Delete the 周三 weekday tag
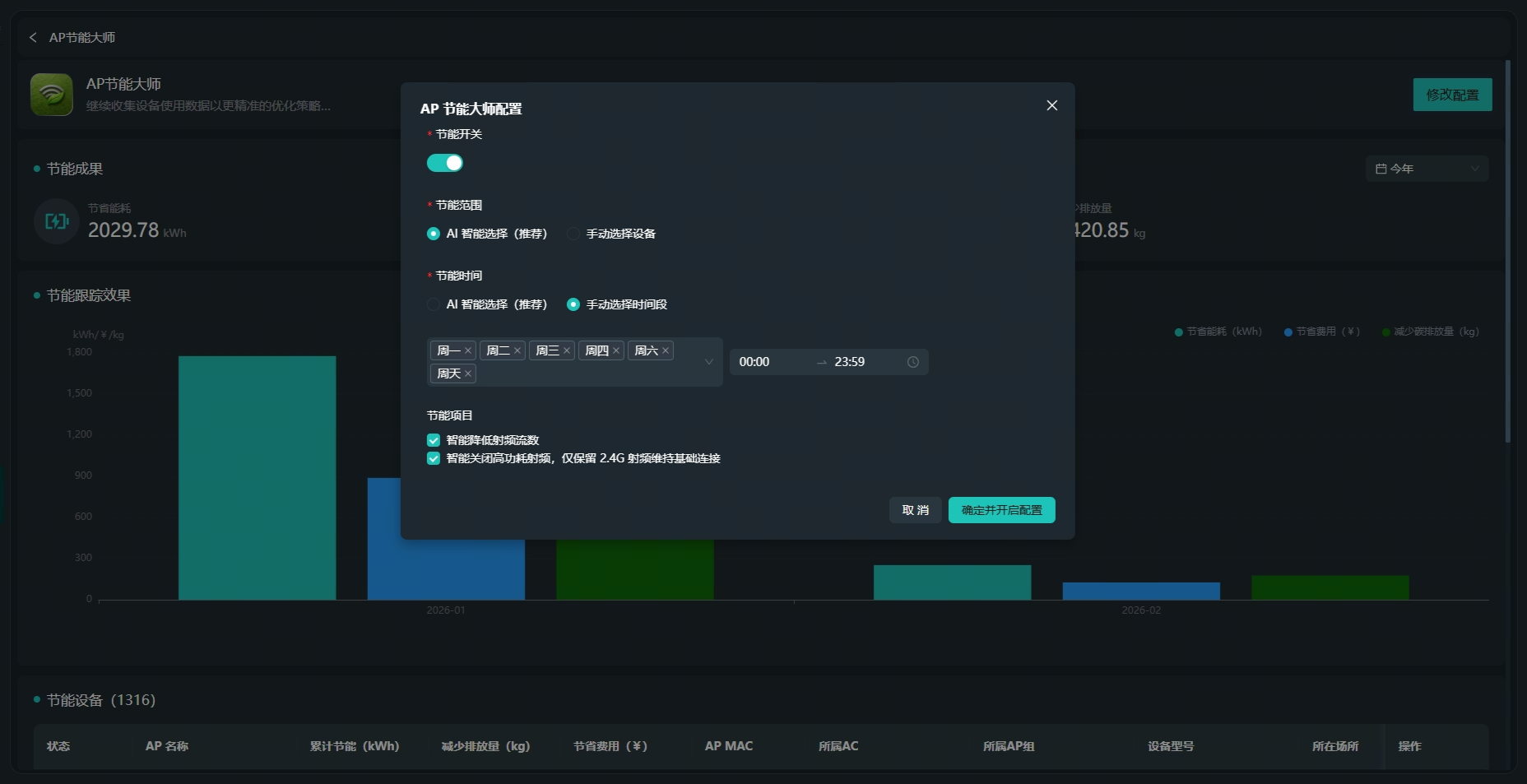1527x784 pixels. [x=567, y=350]
